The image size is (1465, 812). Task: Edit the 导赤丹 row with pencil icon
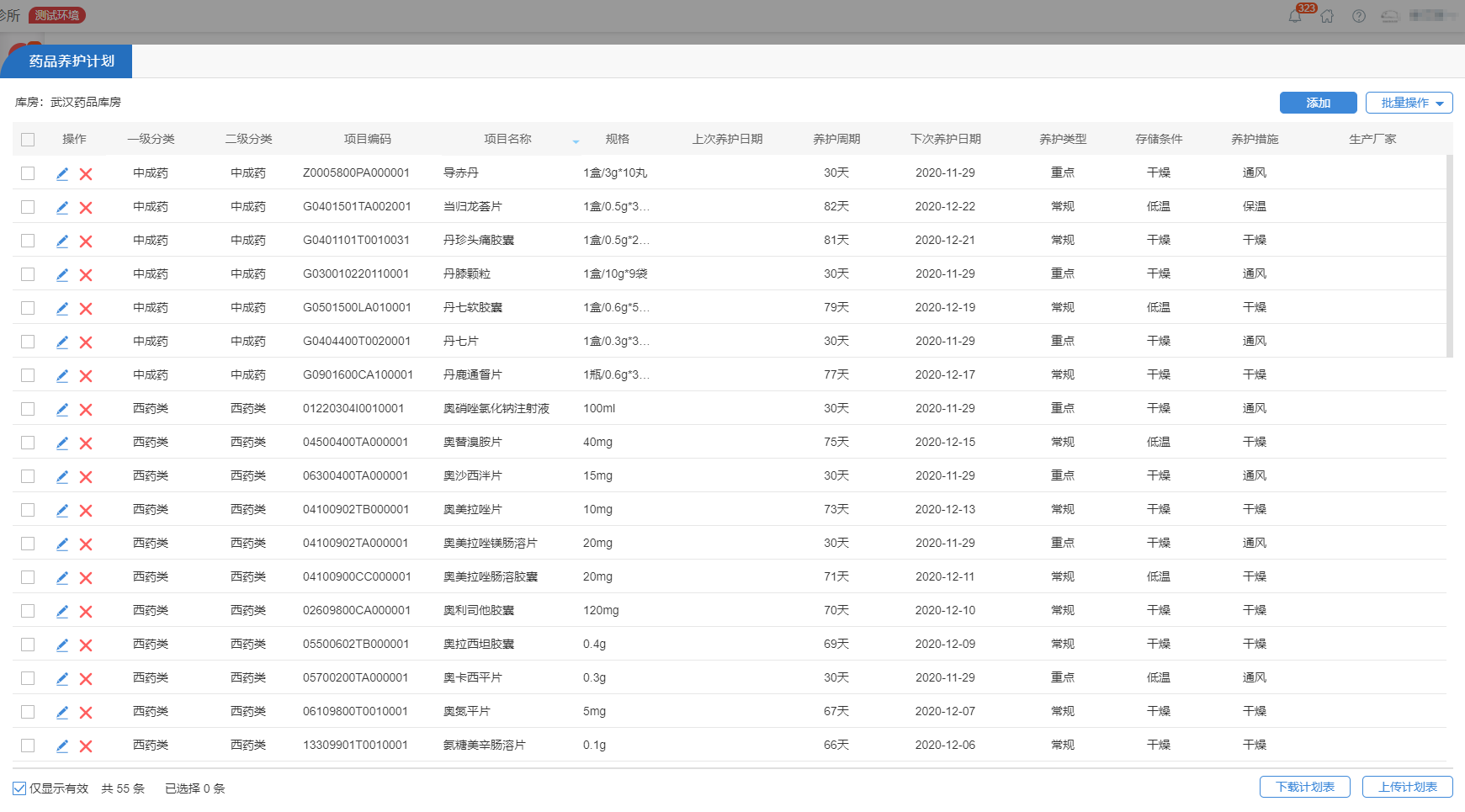pyautogui.click(x=62, y=173)
